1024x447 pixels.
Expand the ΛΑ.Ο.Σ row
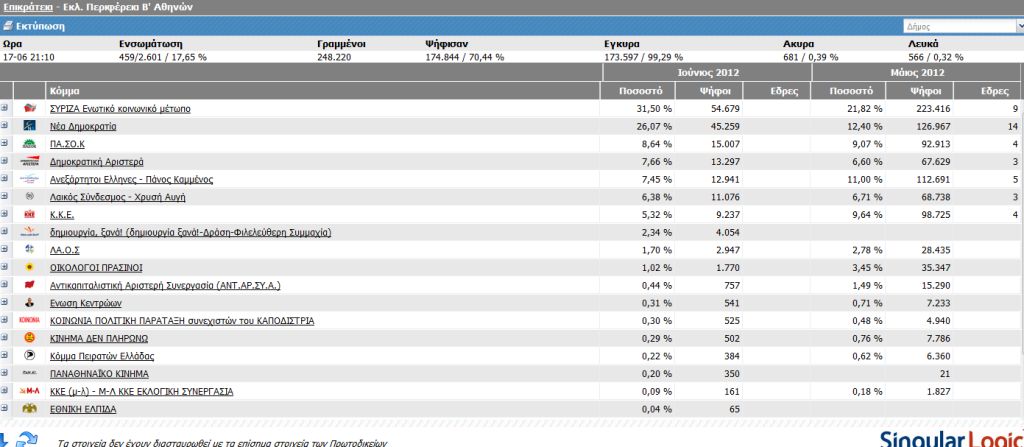pyautogui.click(x=5, y=249)
